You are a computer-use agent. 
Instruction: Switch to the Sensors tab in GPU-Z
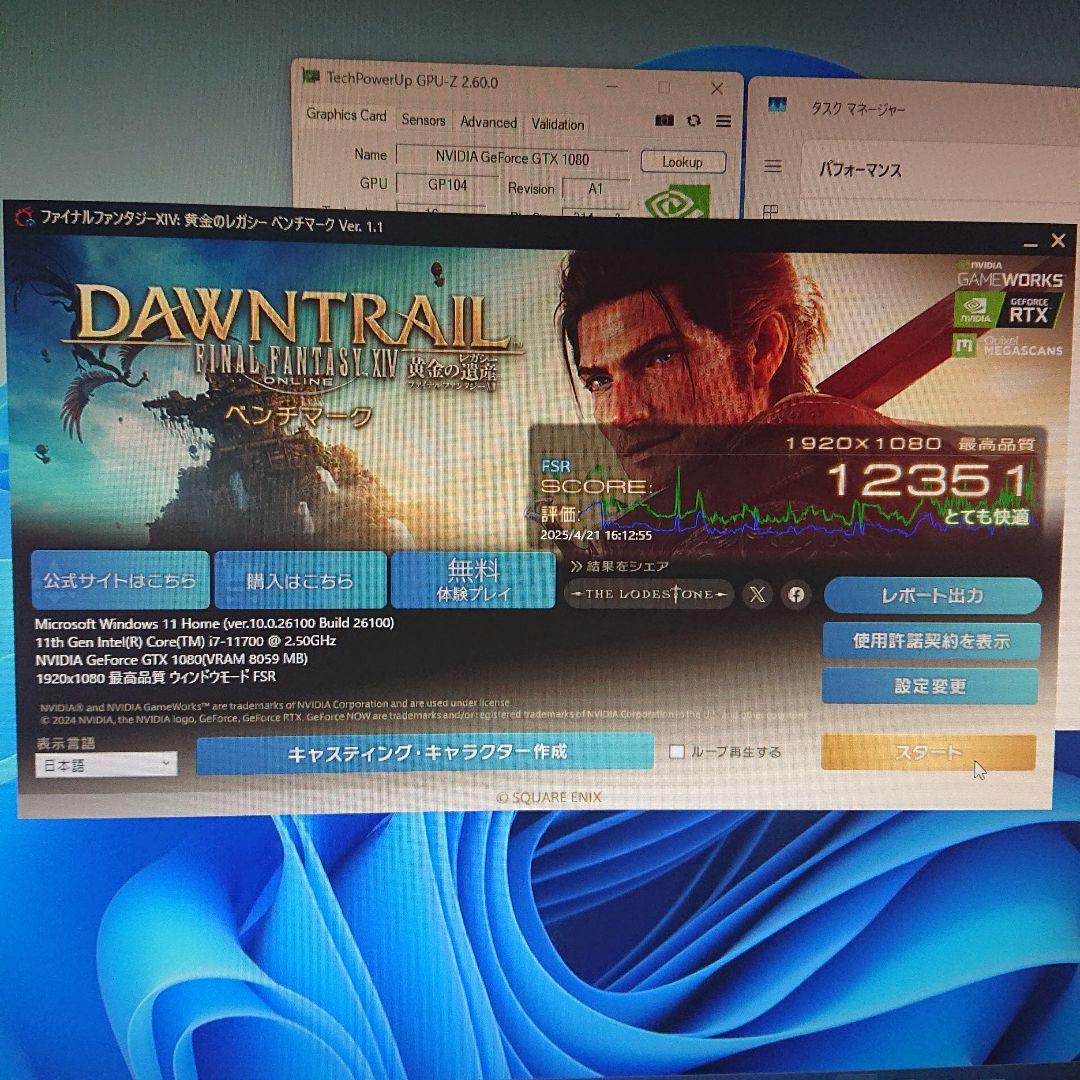point(423,121)
